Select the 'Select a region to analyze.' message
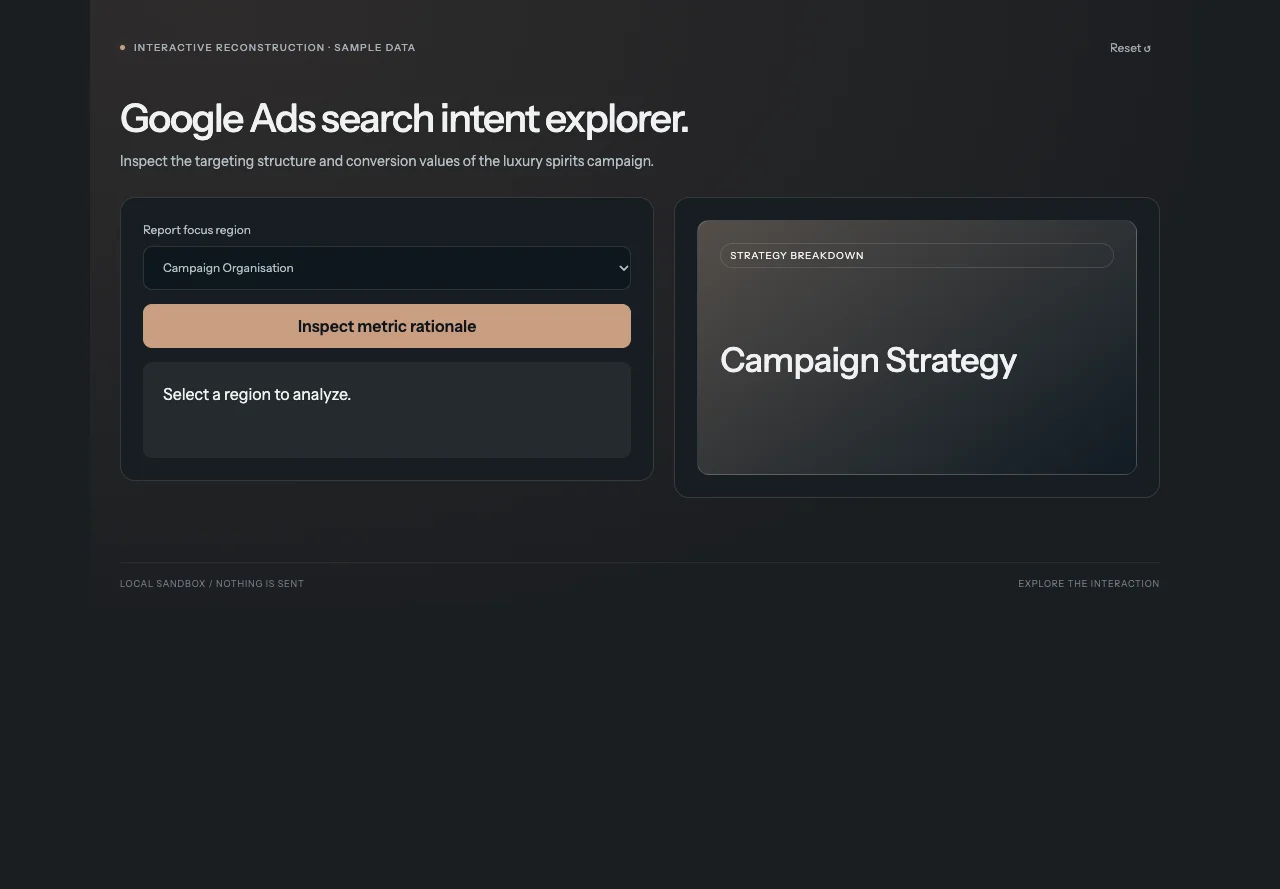1280x889 pixels. pyautogui.click(x=257, y=394)
